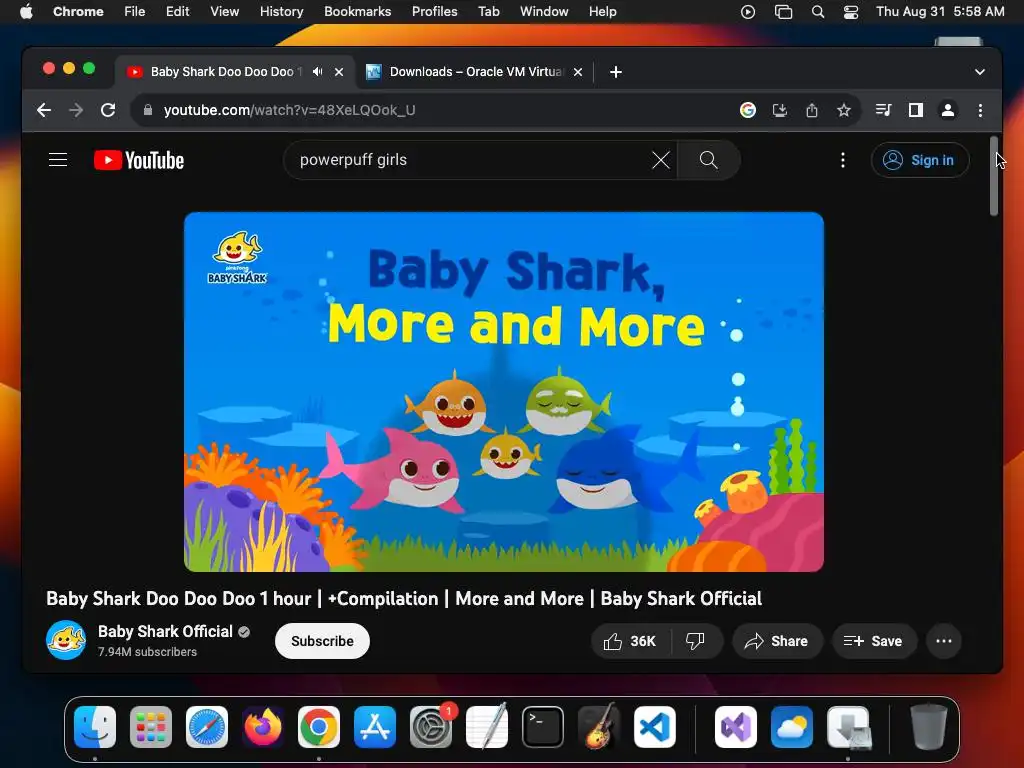
Task: Save the video to a playlist
Action: 874,641
